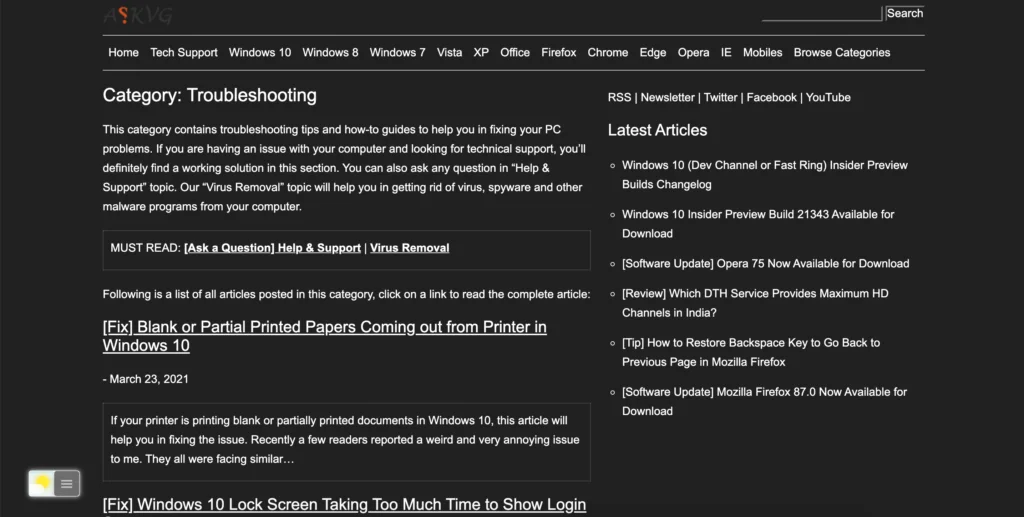Click the Newsletter link
The width and height of the screenshot is (1024, 517).
pos(667,97)
